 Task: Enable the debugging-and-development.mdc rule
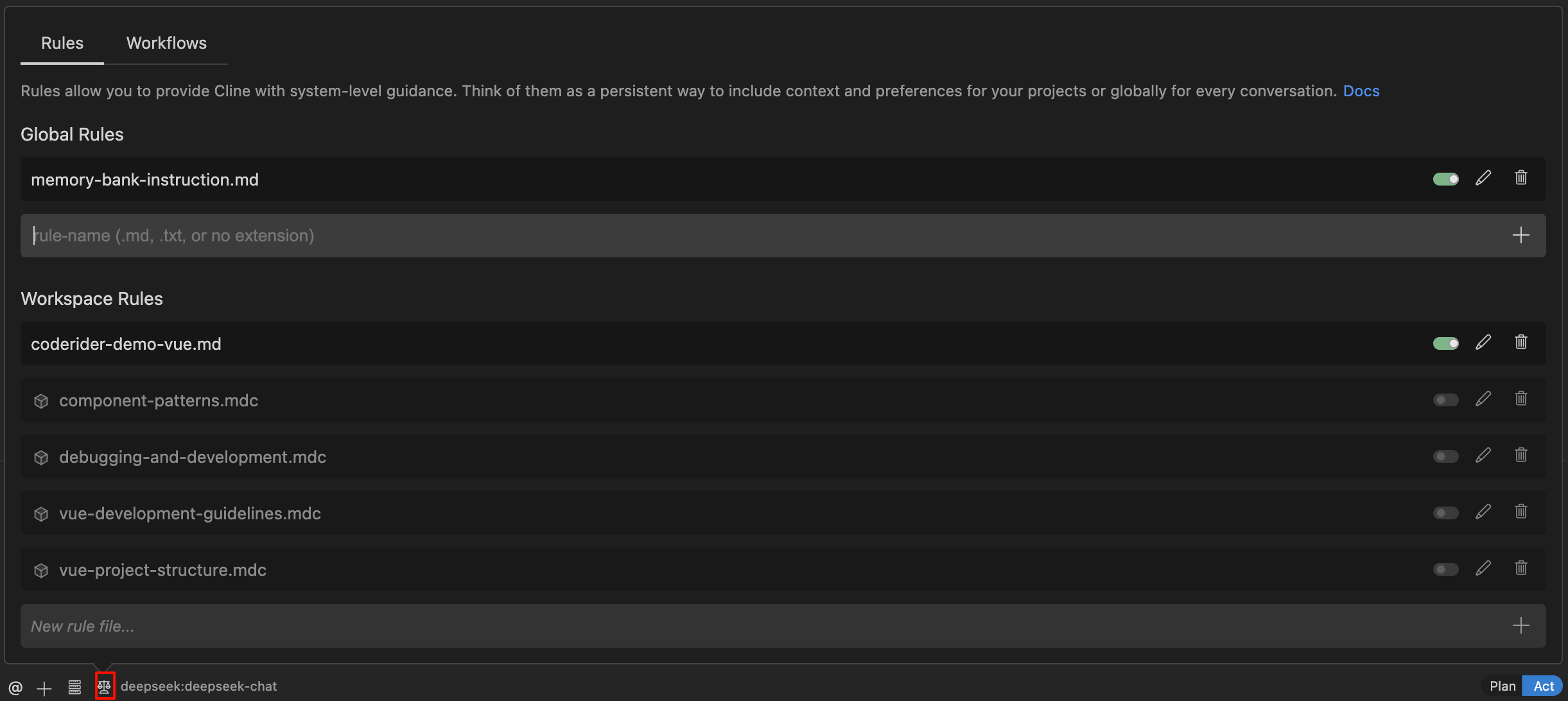1446,456
